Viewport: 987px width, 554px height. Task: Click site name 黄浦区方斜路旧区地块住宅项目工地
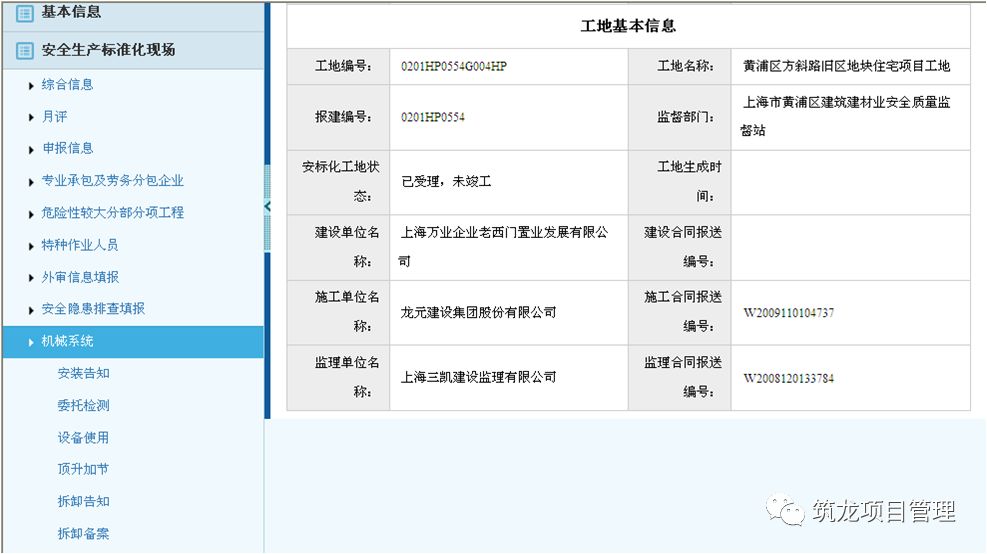tap(847, 65)
